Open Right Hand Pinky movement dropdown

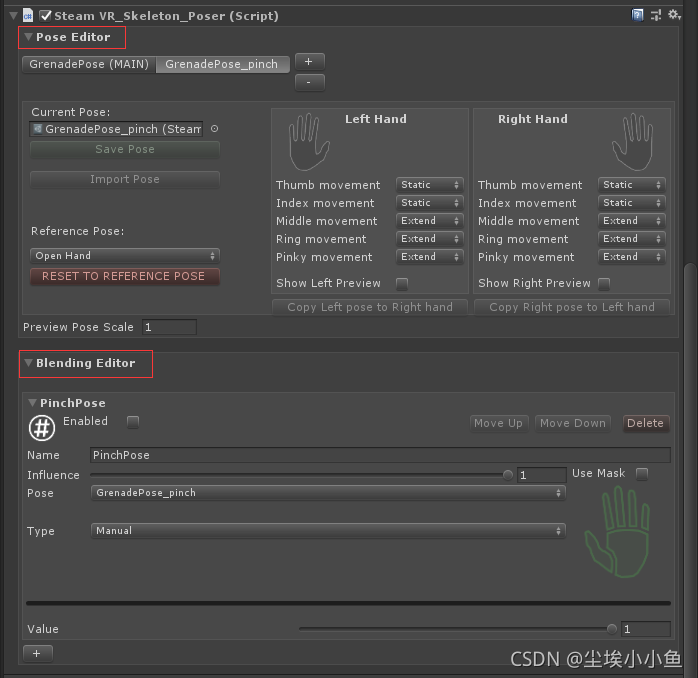click(632, 257)
